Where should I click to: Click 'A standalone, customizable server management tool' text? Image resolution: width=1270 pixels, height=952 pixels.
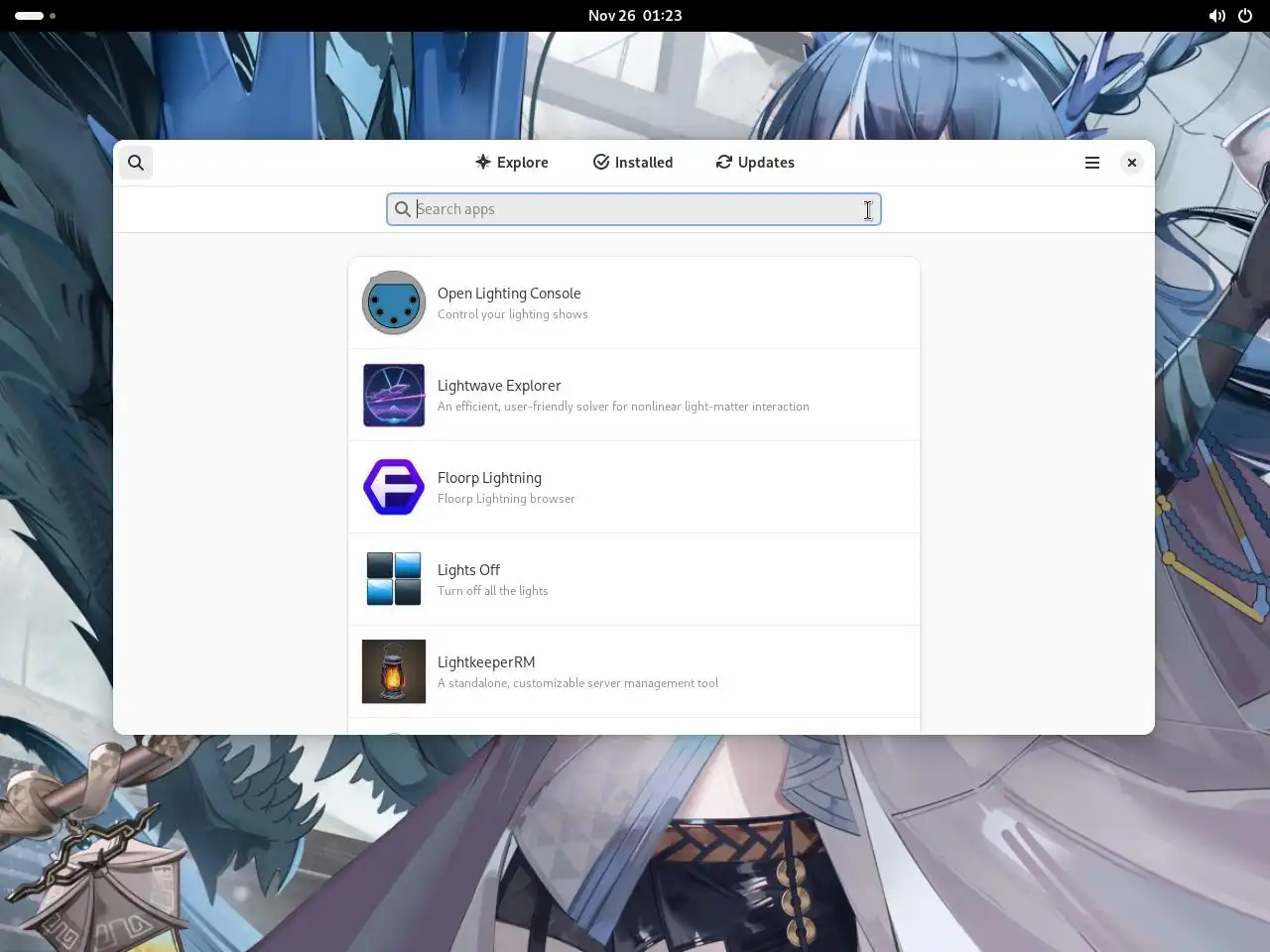pos(577,683)
